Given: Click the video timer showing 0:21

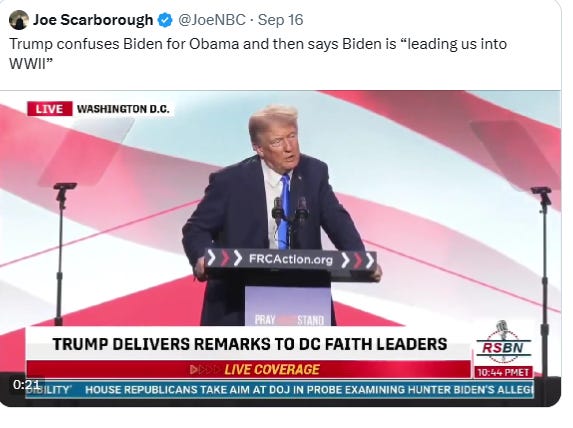Looking at the screenshot, I should pyautogui.click(x=26, y=385).
